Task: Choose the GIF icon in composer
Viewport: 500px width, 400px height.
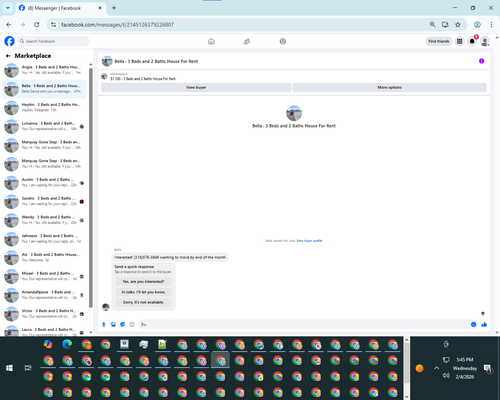Action: [132, 325]
